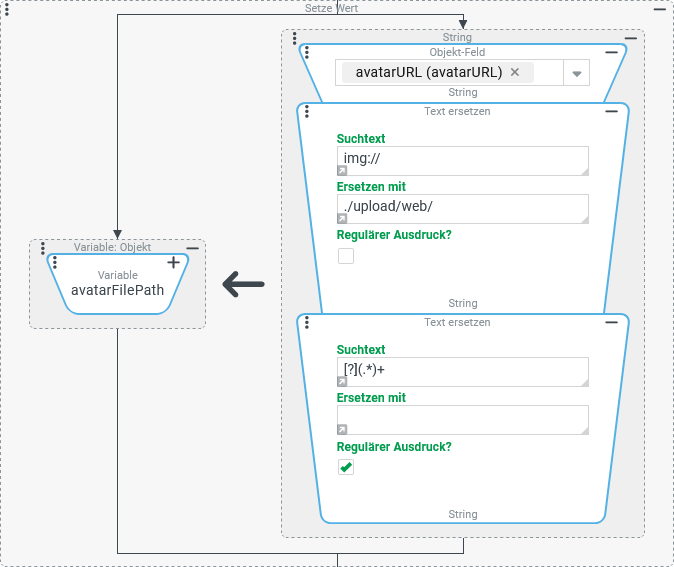
Task: Click the plus icon on avatarFilePath variable
Action: point(173,262)
